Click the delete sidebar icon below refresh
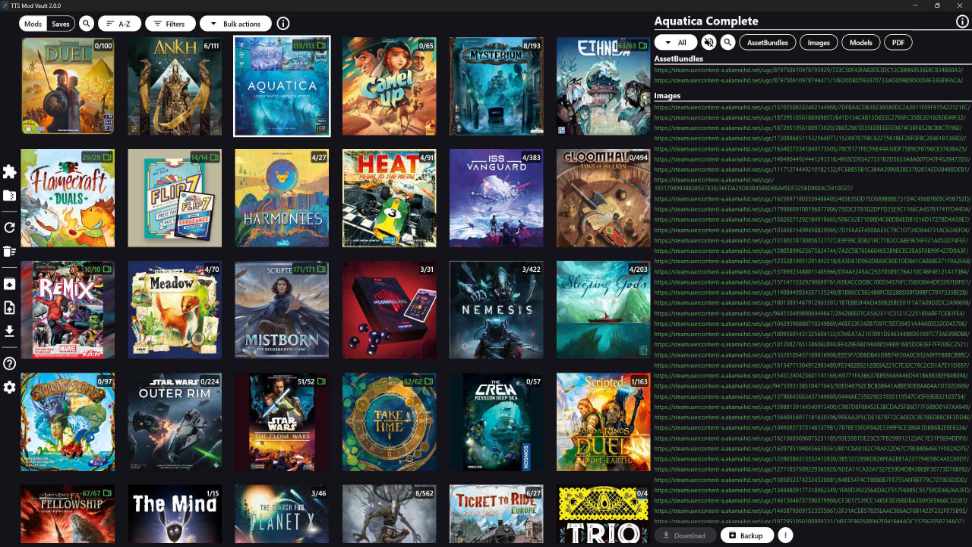The image size is (972, 547). click(x=9, y=251)
